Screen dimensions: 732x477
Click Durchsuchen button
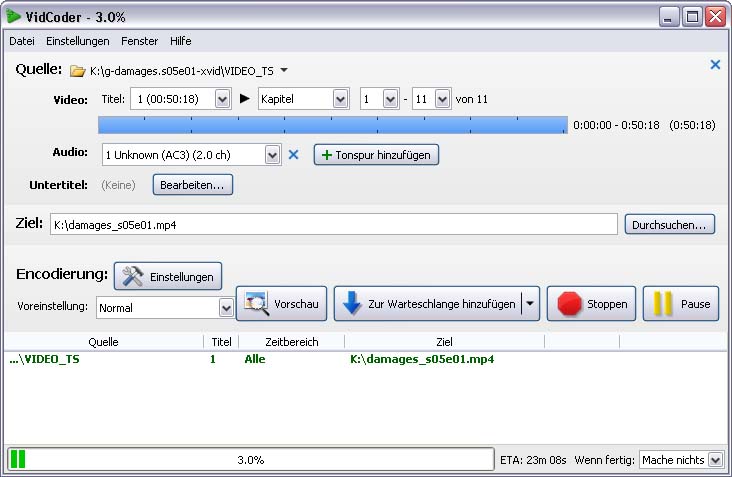click(669, 224)
